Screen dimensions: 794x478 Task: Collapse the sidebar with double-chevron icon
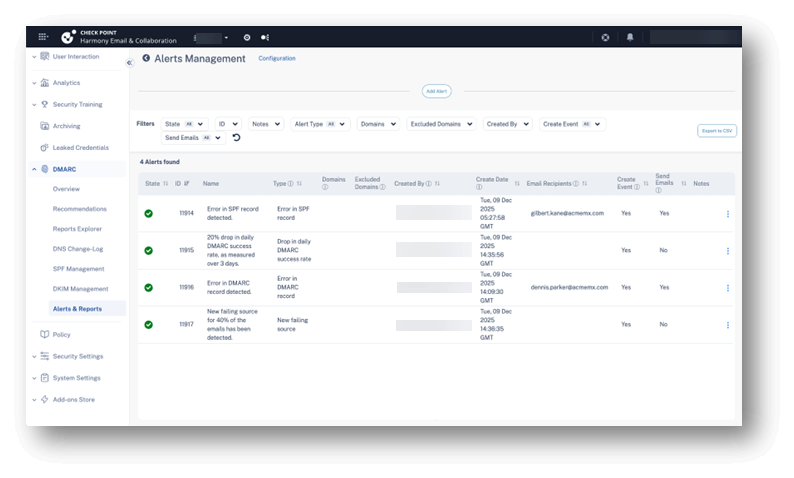[128, 63]
